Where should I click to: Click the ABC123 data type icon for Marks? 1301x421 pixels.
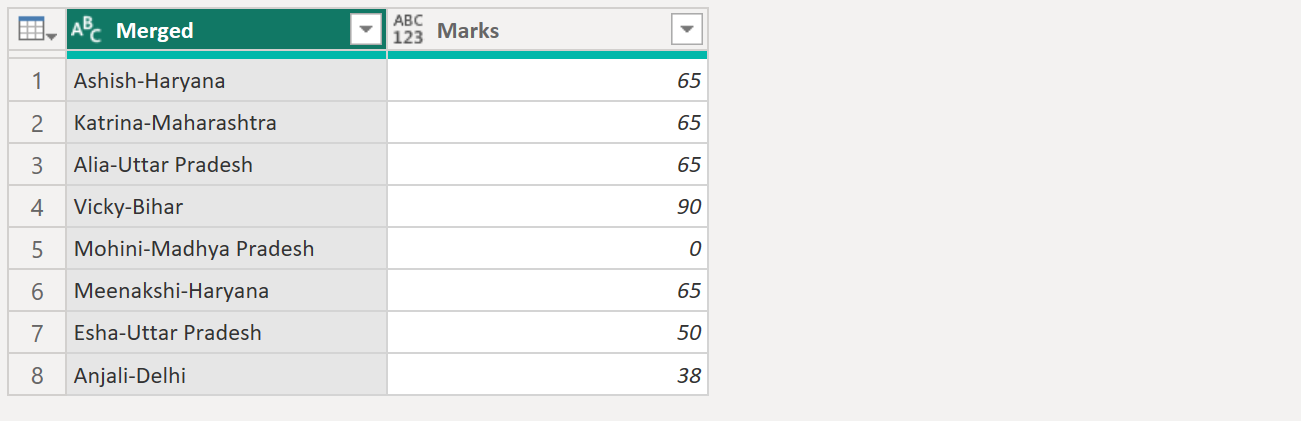(x=408, y=31)
